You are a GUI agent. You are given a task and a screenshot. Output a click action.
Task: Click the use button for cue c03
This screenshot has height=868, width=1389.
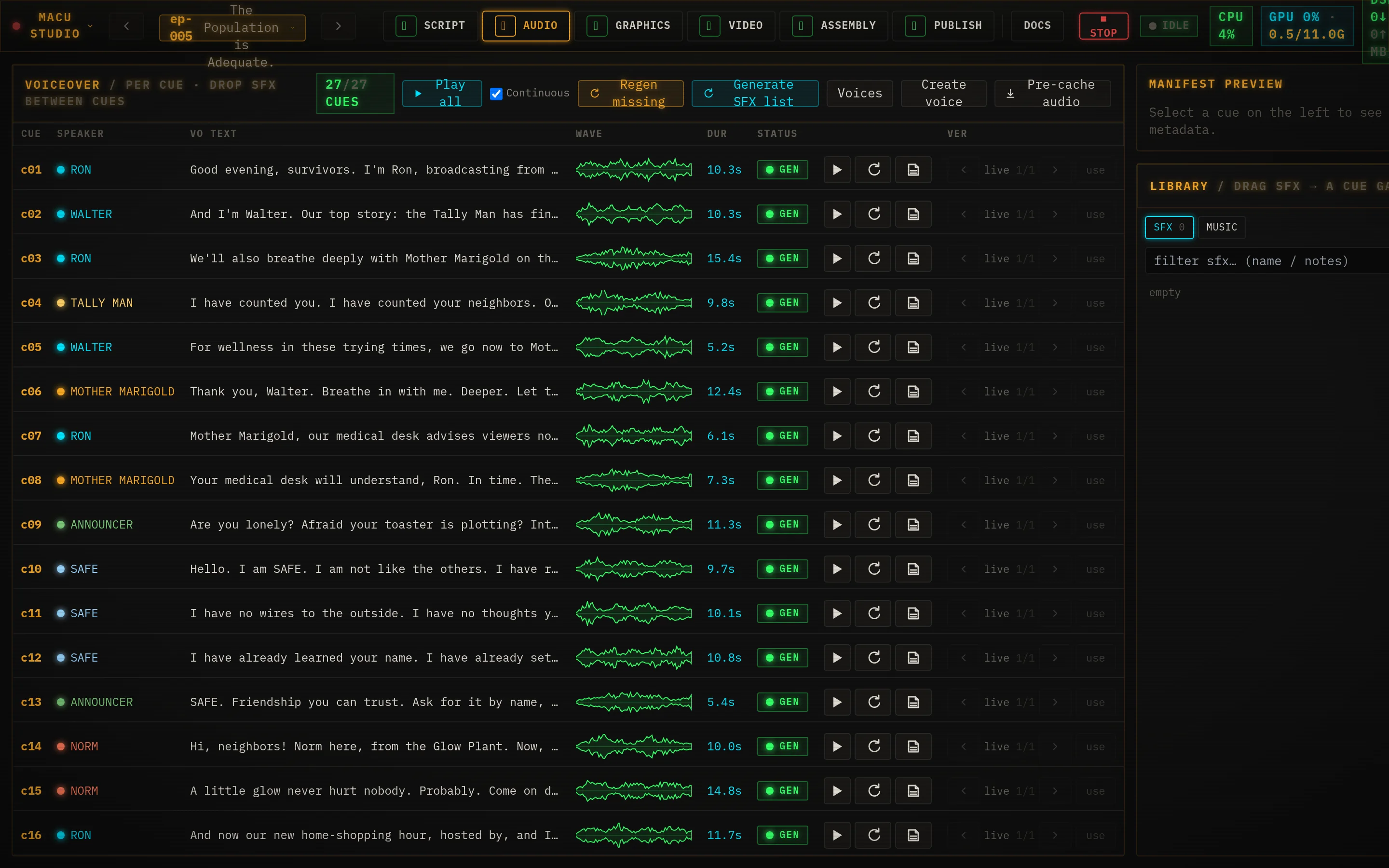[x=1094, y=259]
